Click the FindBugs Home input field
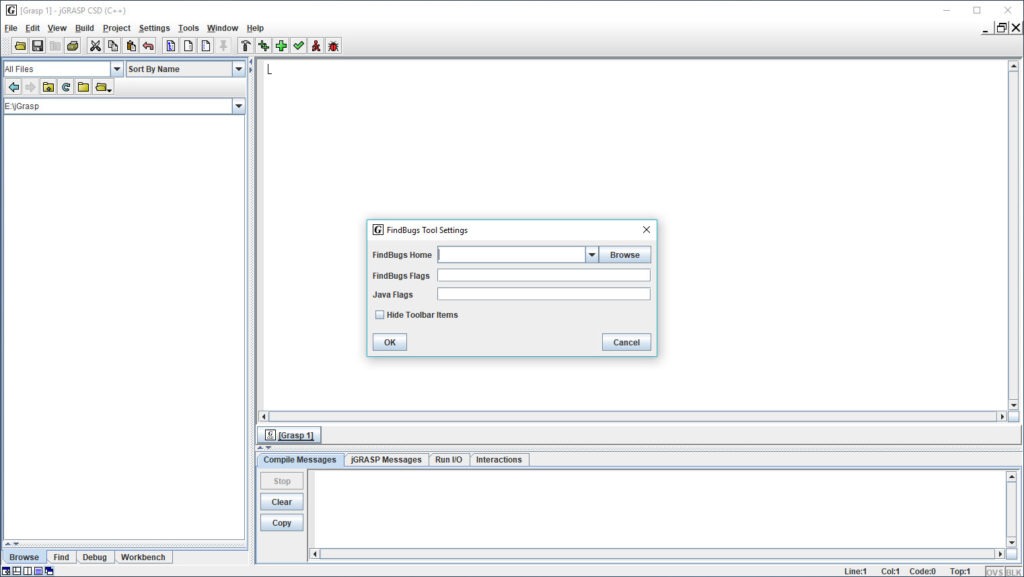 point(511,255)
